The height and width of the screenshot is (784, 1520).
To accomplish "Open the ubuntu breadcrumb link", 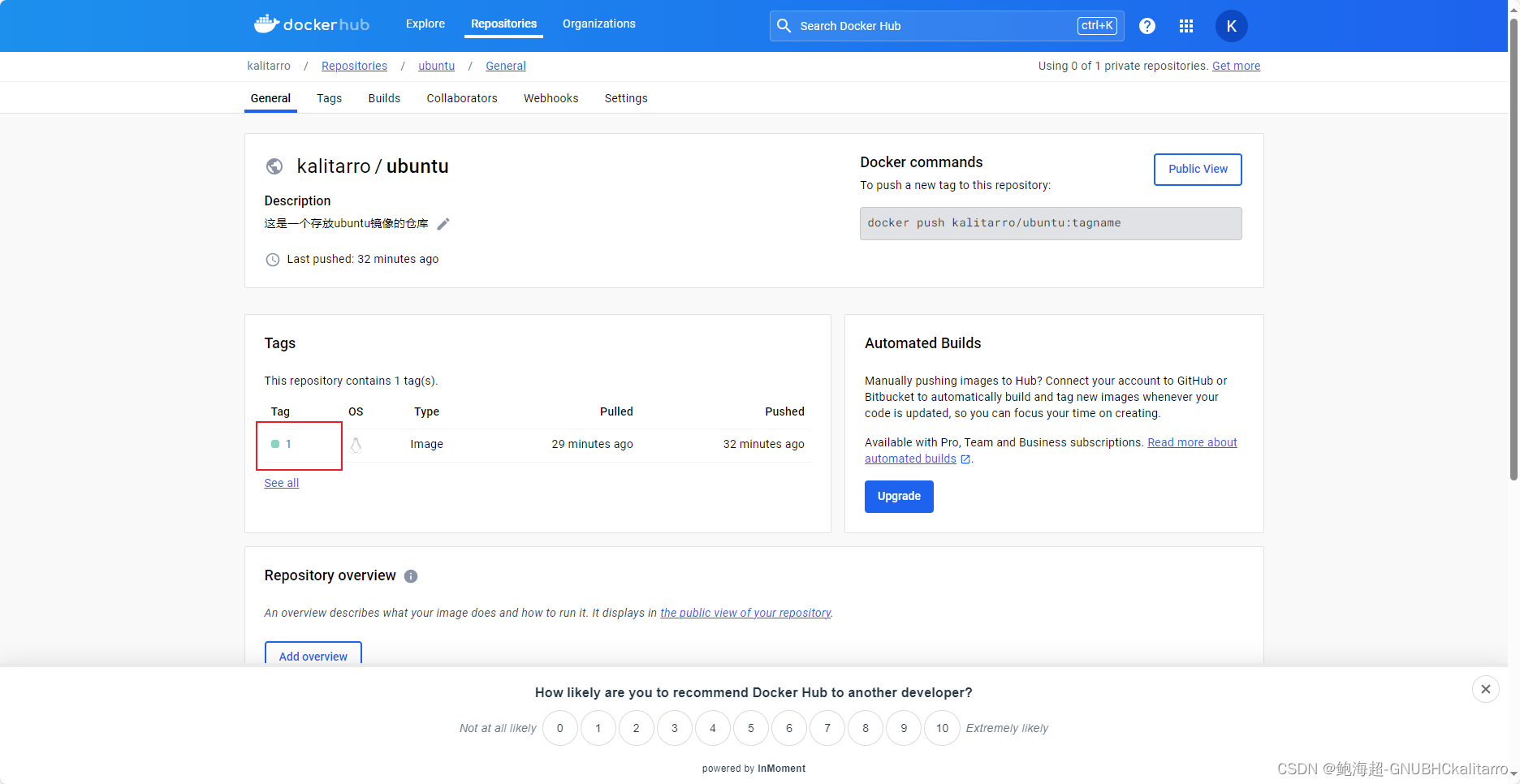I will (436, 66).
